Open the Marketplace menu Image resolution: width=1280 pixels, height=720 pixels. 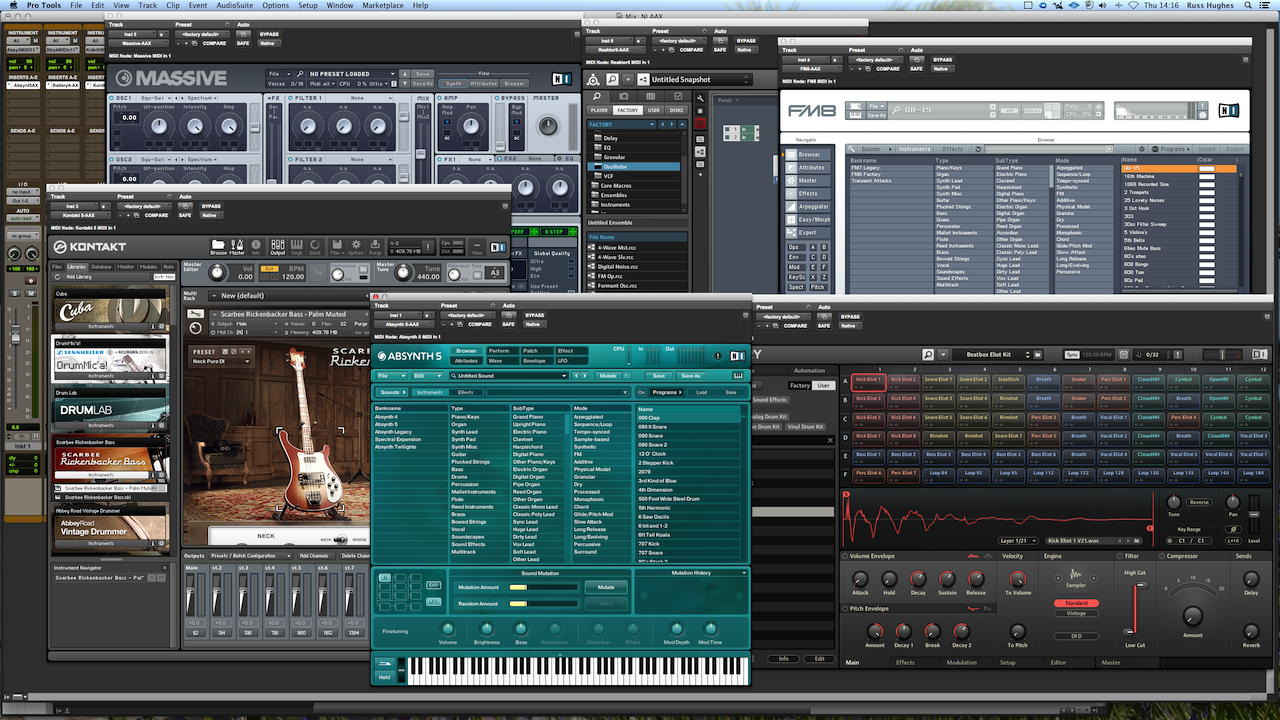(382, 5)
